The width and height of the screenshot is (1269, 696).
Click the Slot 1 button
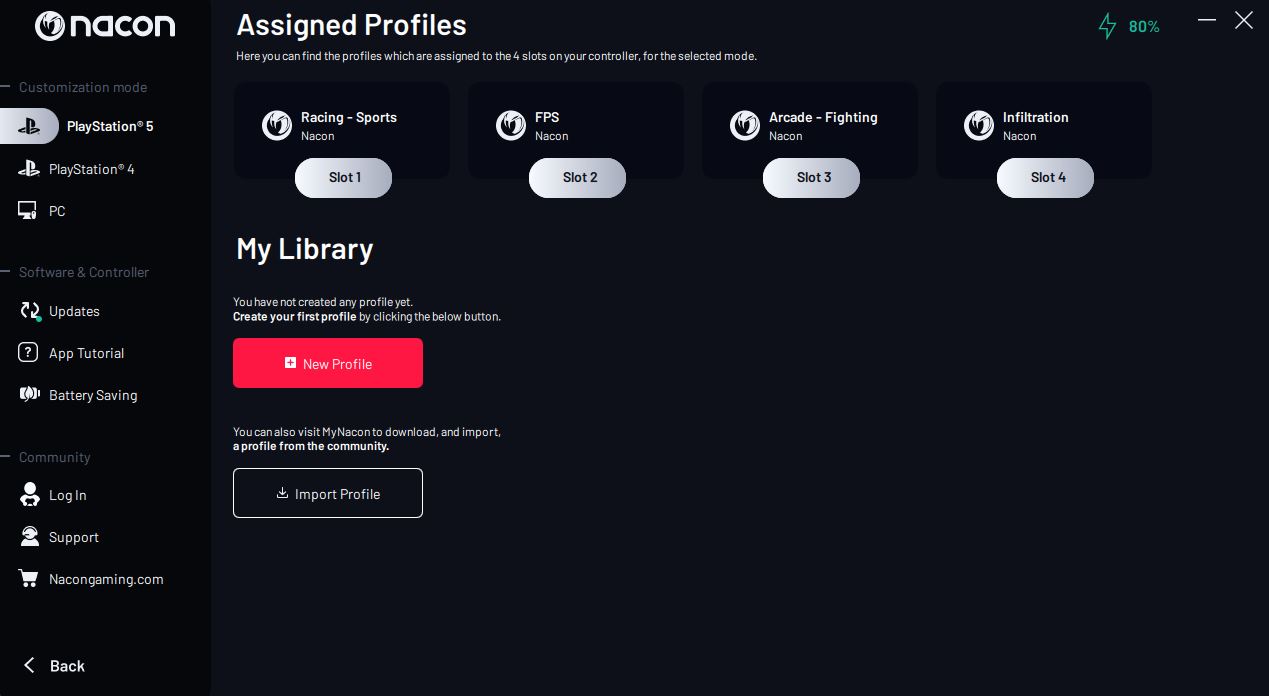pos(343,177)
